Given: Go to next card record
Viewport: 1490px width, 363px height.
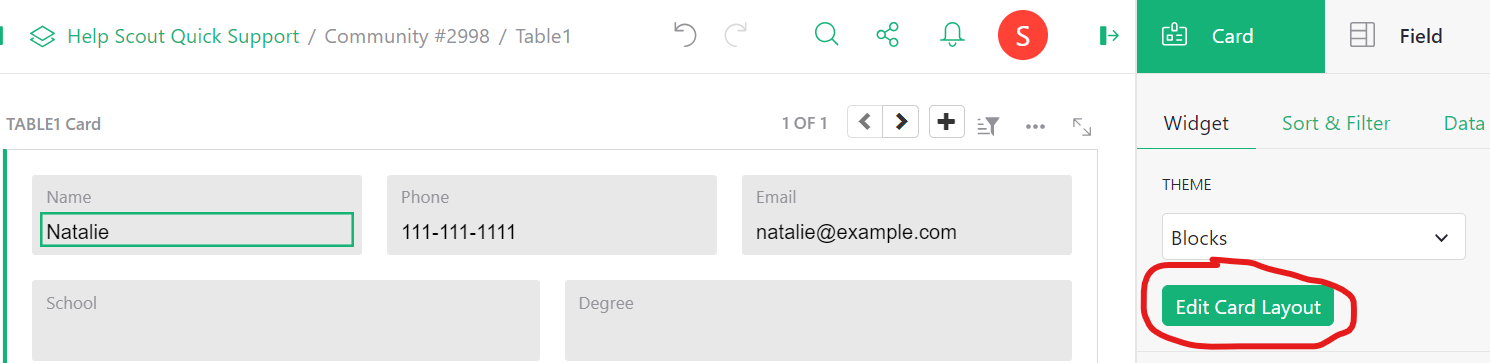Looking at the screenshot, I should tap(901, 122).
